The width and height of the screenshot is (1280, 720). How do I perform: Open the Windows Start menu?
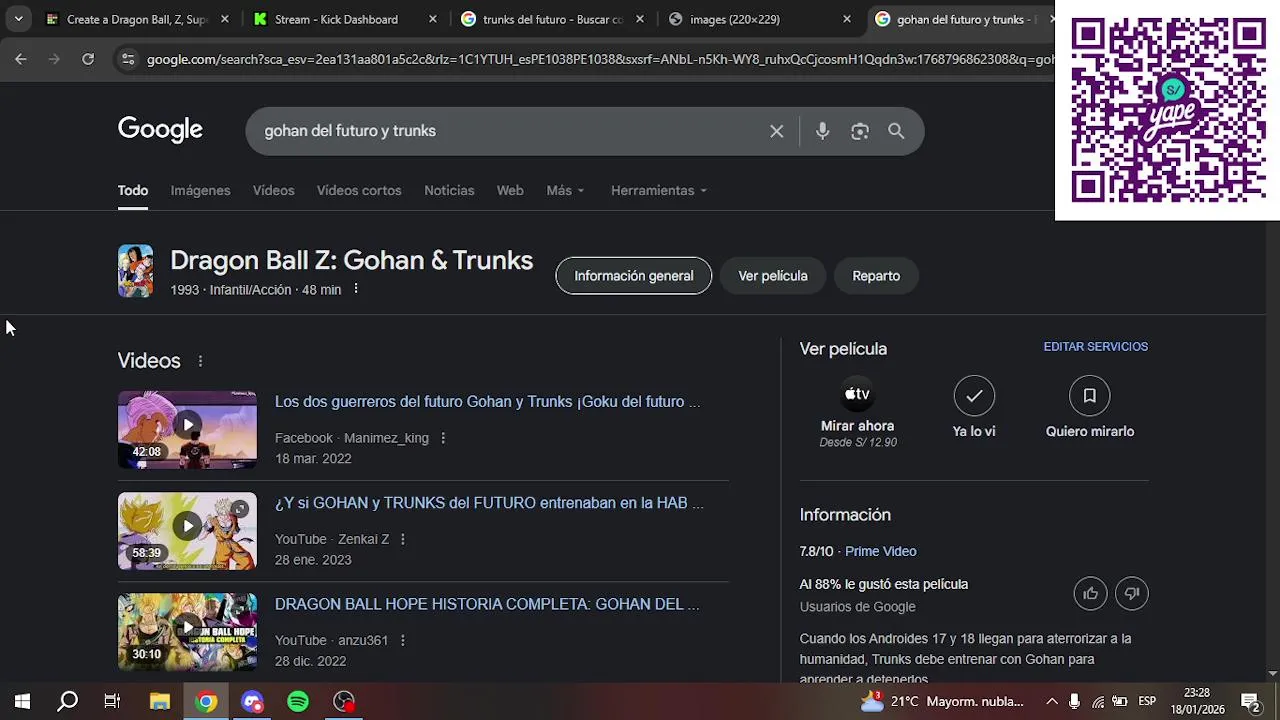pyautogui.click(x=22, y=702)
